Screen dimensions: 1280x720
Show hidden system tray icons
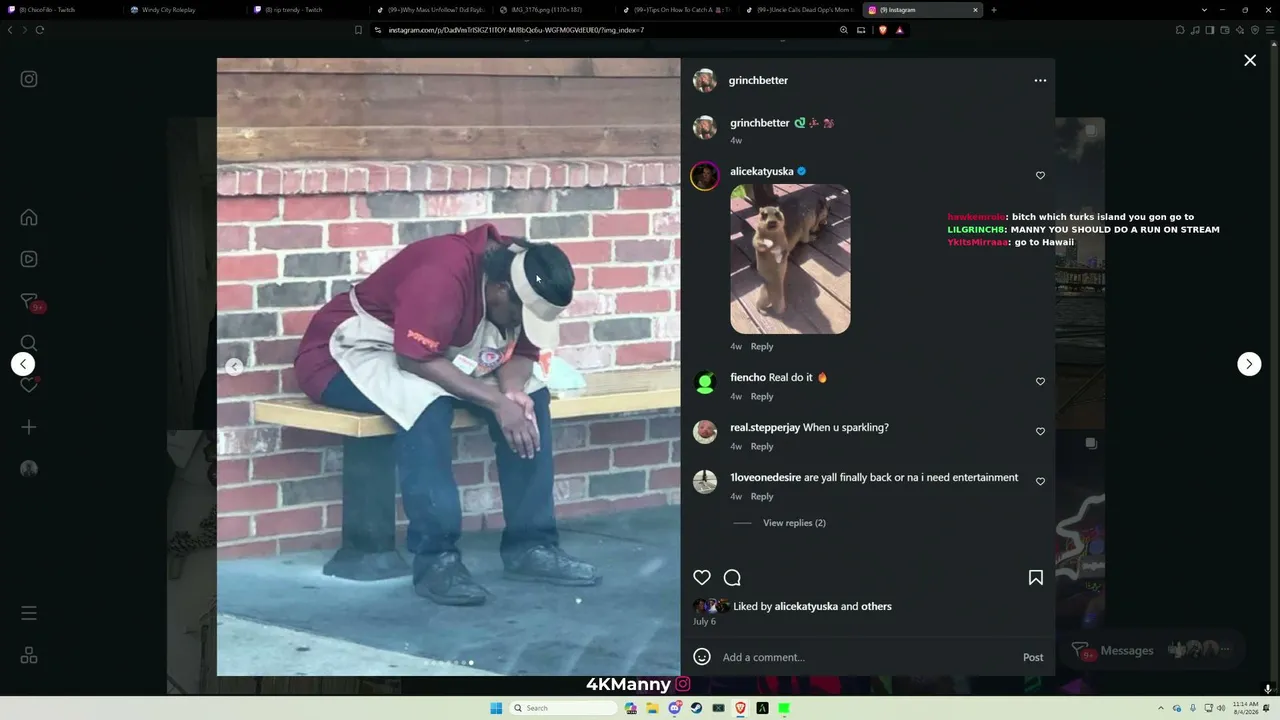pyautogui.click(x=1161, y=708)
